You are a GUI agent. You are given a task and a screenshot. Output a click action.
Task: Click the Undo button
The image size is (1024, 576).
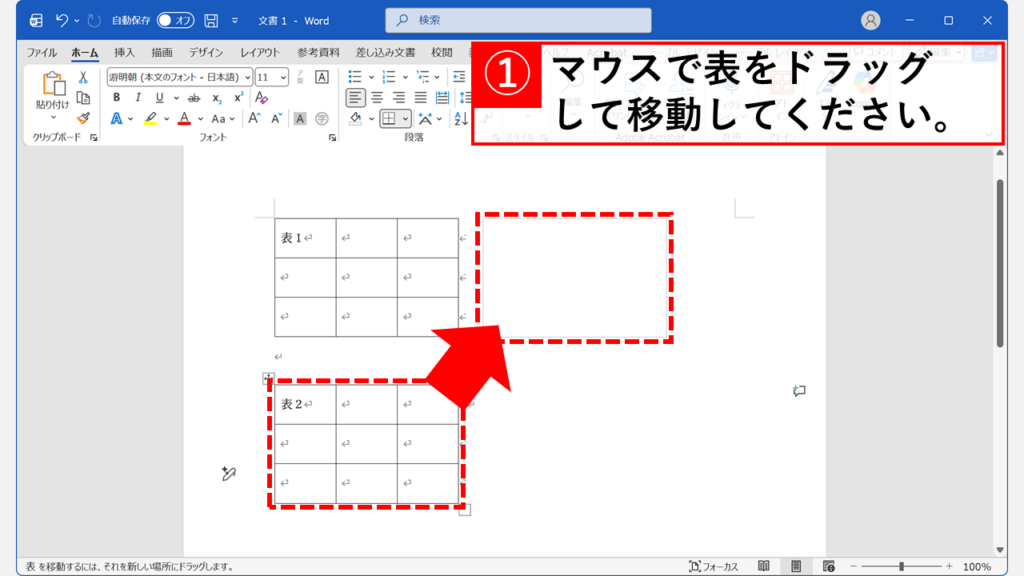point(62,18)
